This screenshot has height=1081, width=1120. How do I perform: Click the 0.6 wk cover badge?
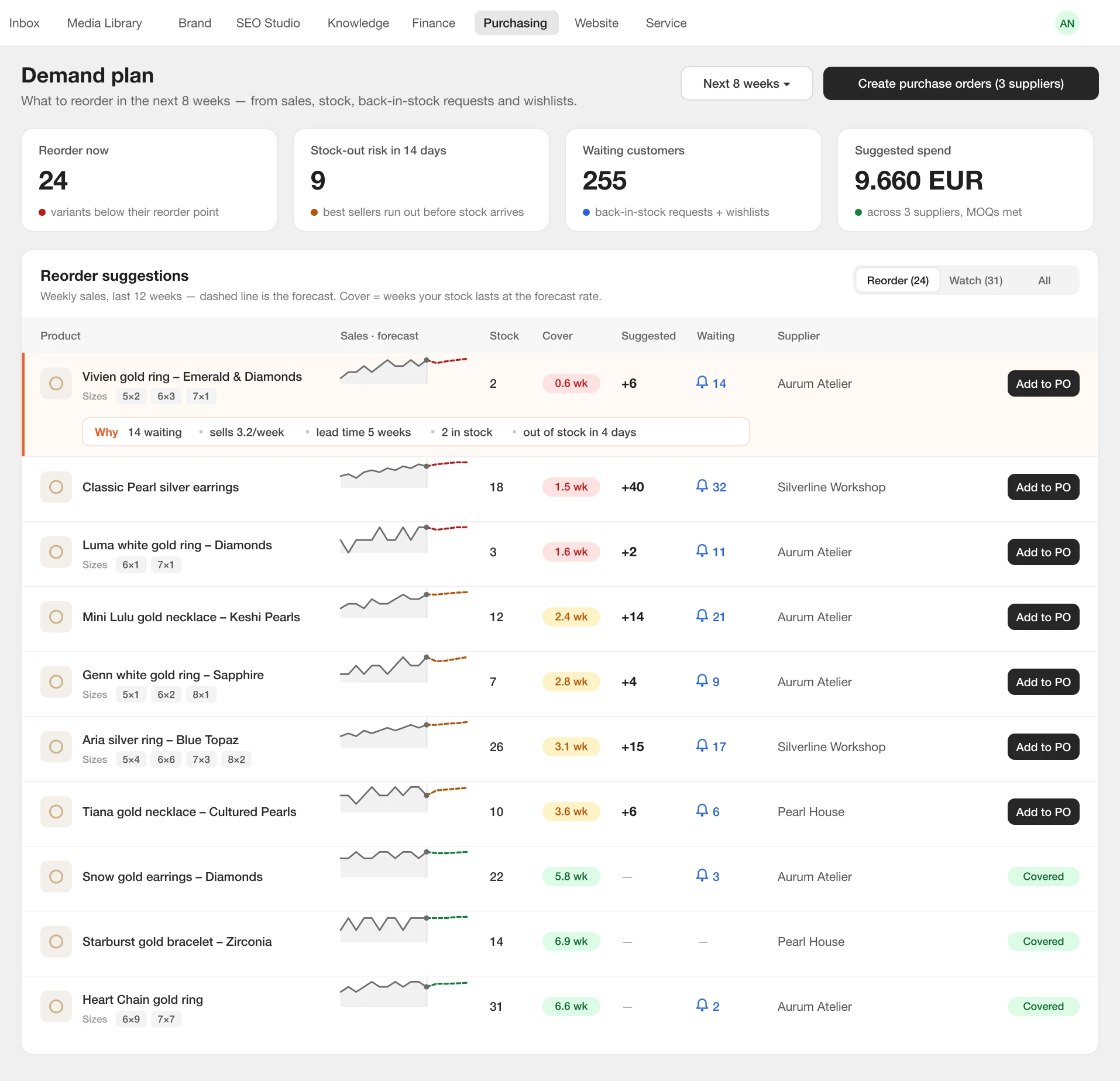point(571,383)
